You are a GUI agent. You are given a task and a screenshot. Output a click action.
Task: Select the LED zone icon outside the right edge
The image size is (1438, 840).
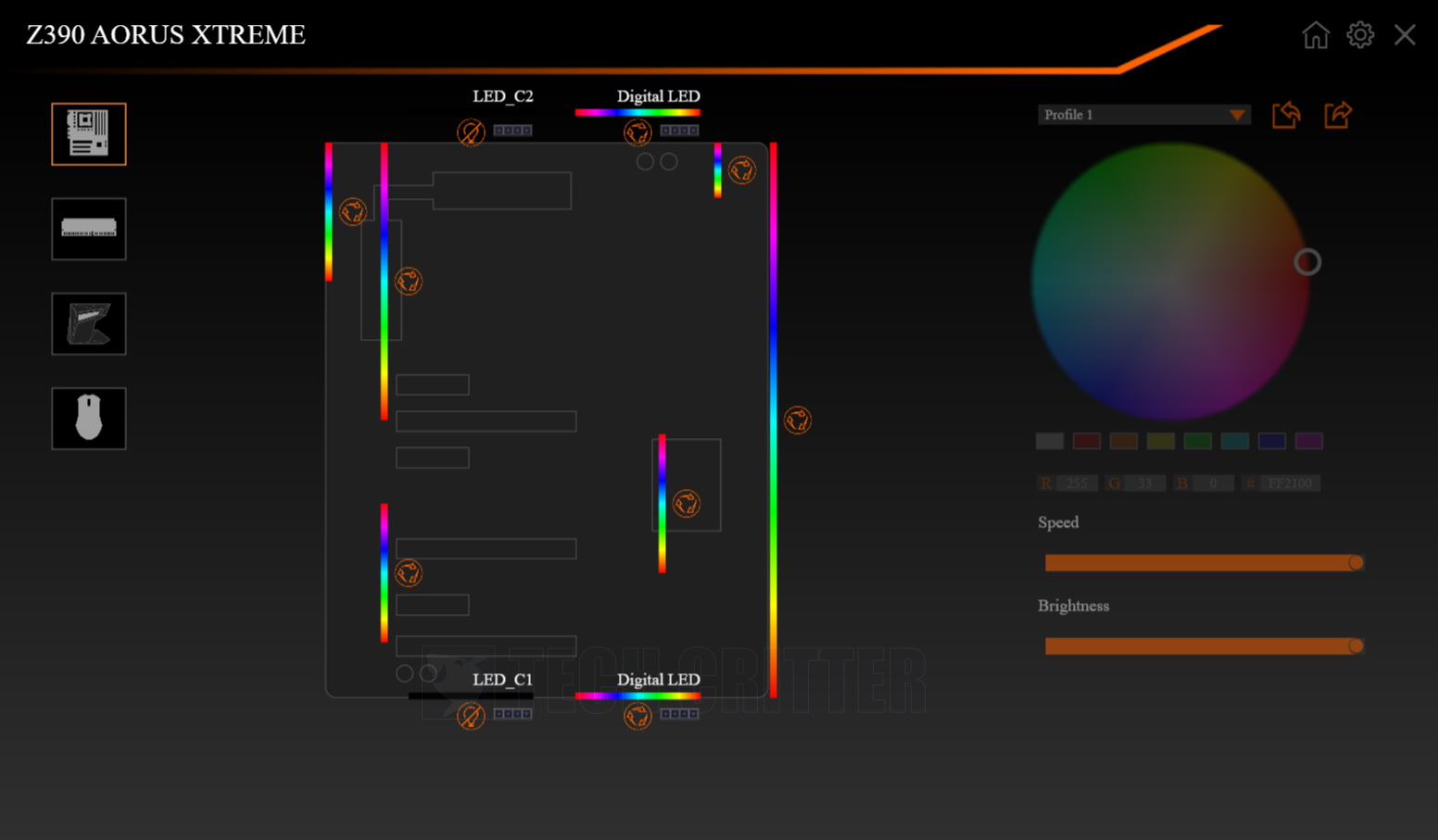tap(798, 420)
